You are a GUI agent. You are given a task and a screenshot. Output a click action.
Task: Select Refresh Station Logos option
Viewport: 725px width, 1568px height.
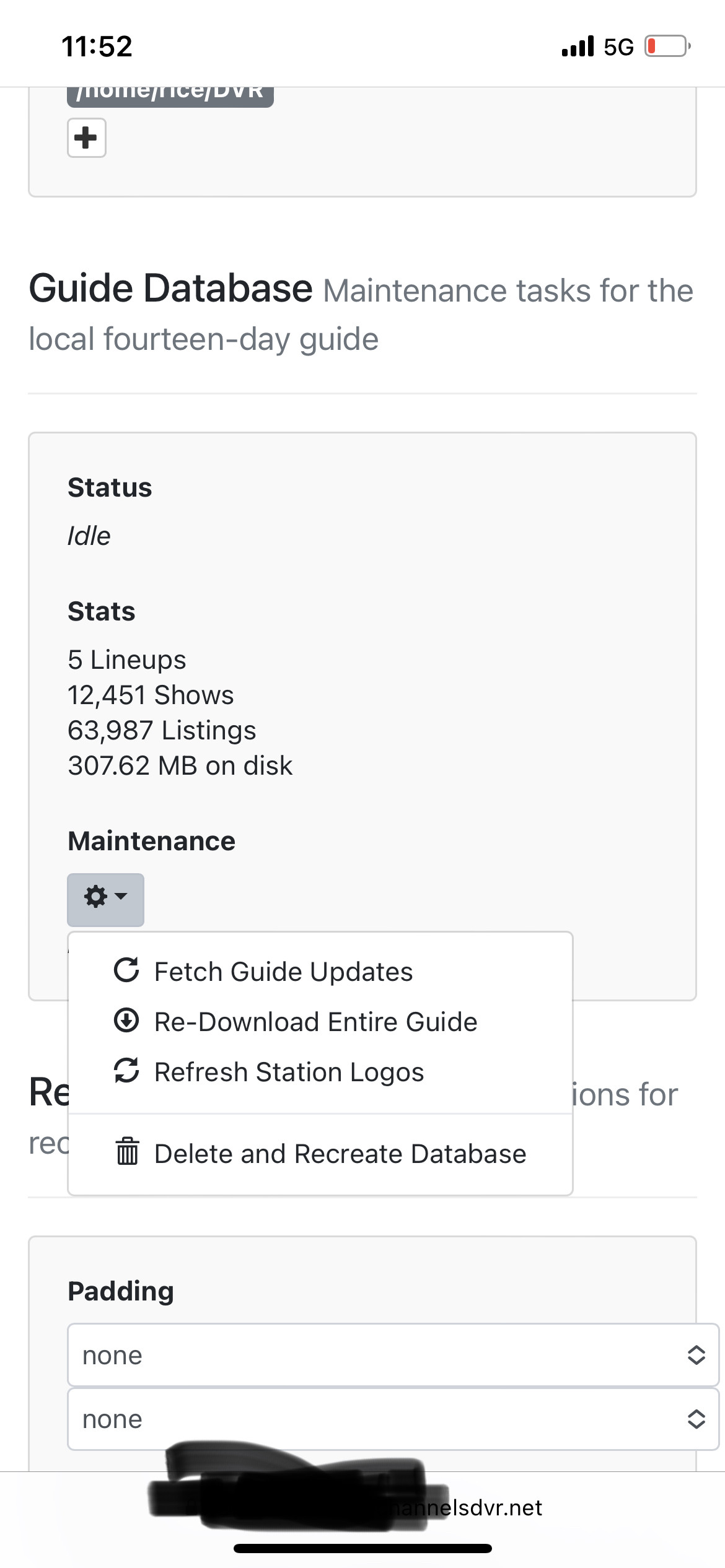click(x=289, y=1072)
